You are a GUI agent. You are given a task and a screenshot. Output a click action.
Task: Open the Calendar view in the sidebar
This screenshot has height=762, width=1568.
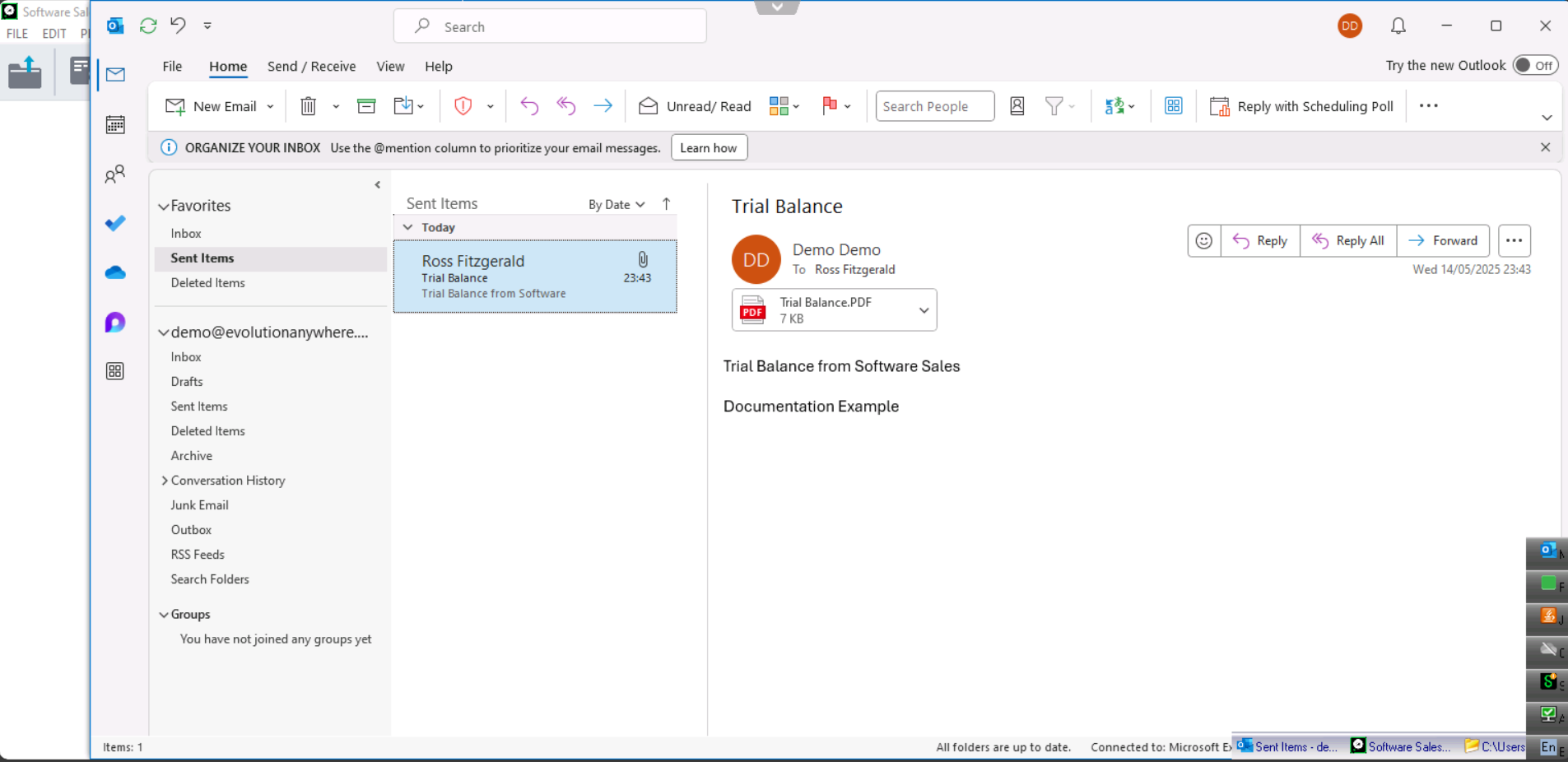click(115, 125)
